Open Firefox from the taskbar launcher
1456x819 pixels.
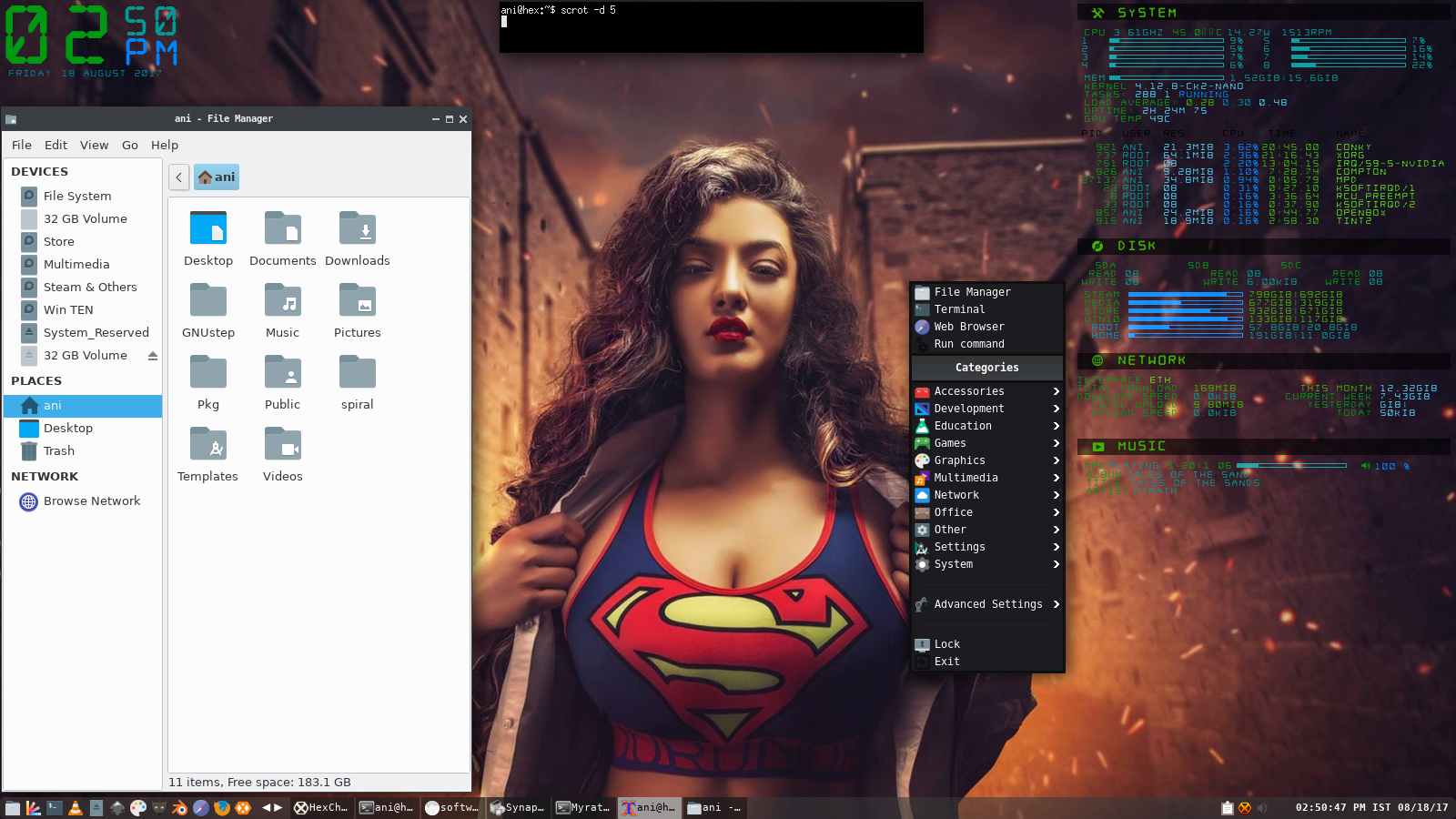point(221,808)
